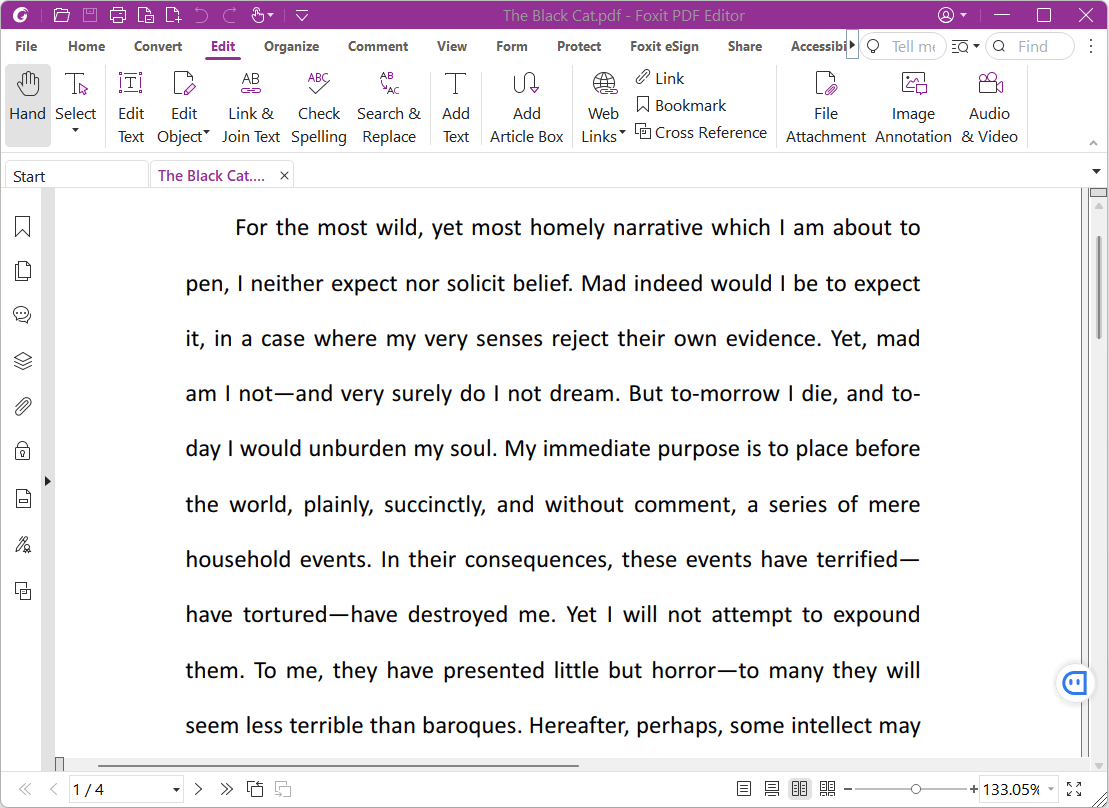Close The Black Cat tab

click(x=284, y=175)
